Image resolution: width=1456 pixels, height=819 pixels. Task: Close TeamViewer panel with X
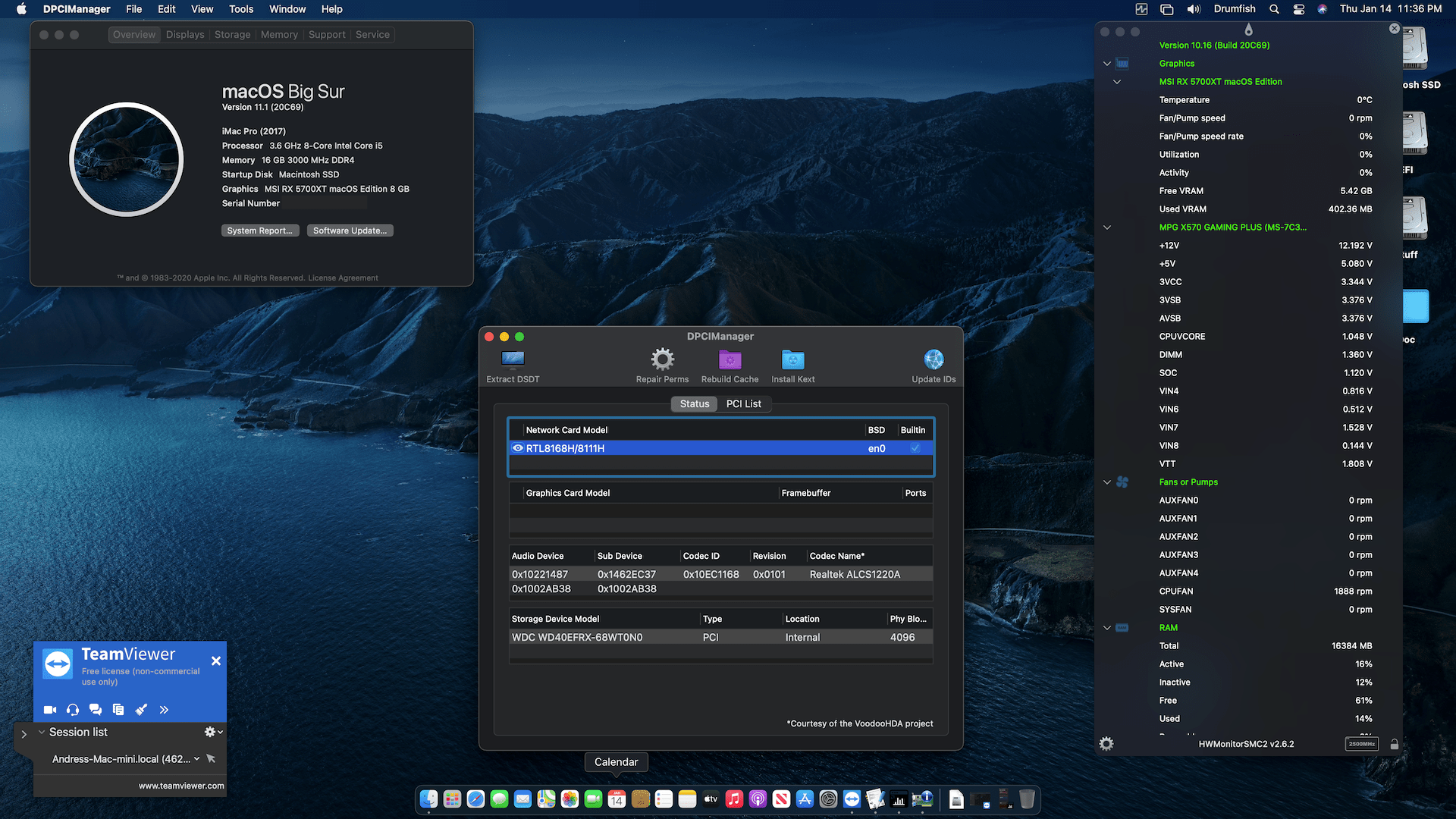[x=216, y=661]
